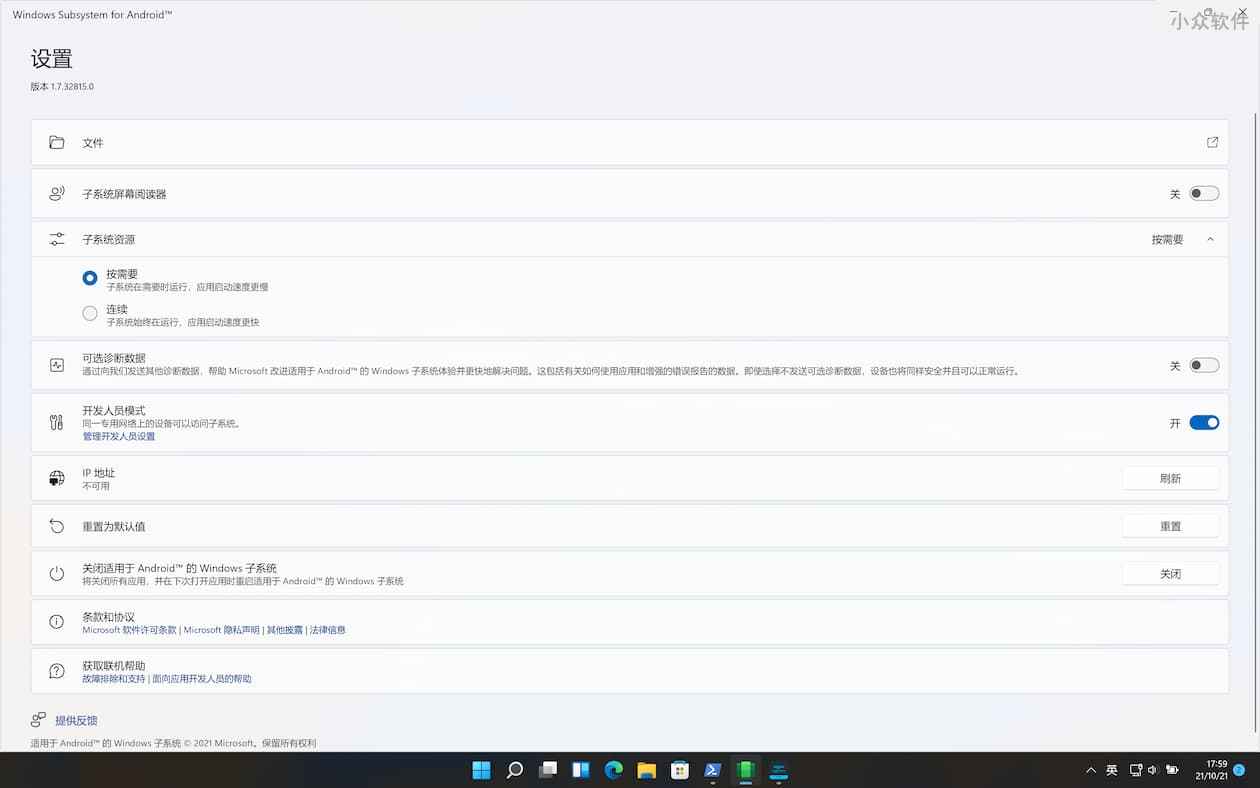Open Microsoft 隐私声明 link
Screen dimensions: 1260x788
222,630
